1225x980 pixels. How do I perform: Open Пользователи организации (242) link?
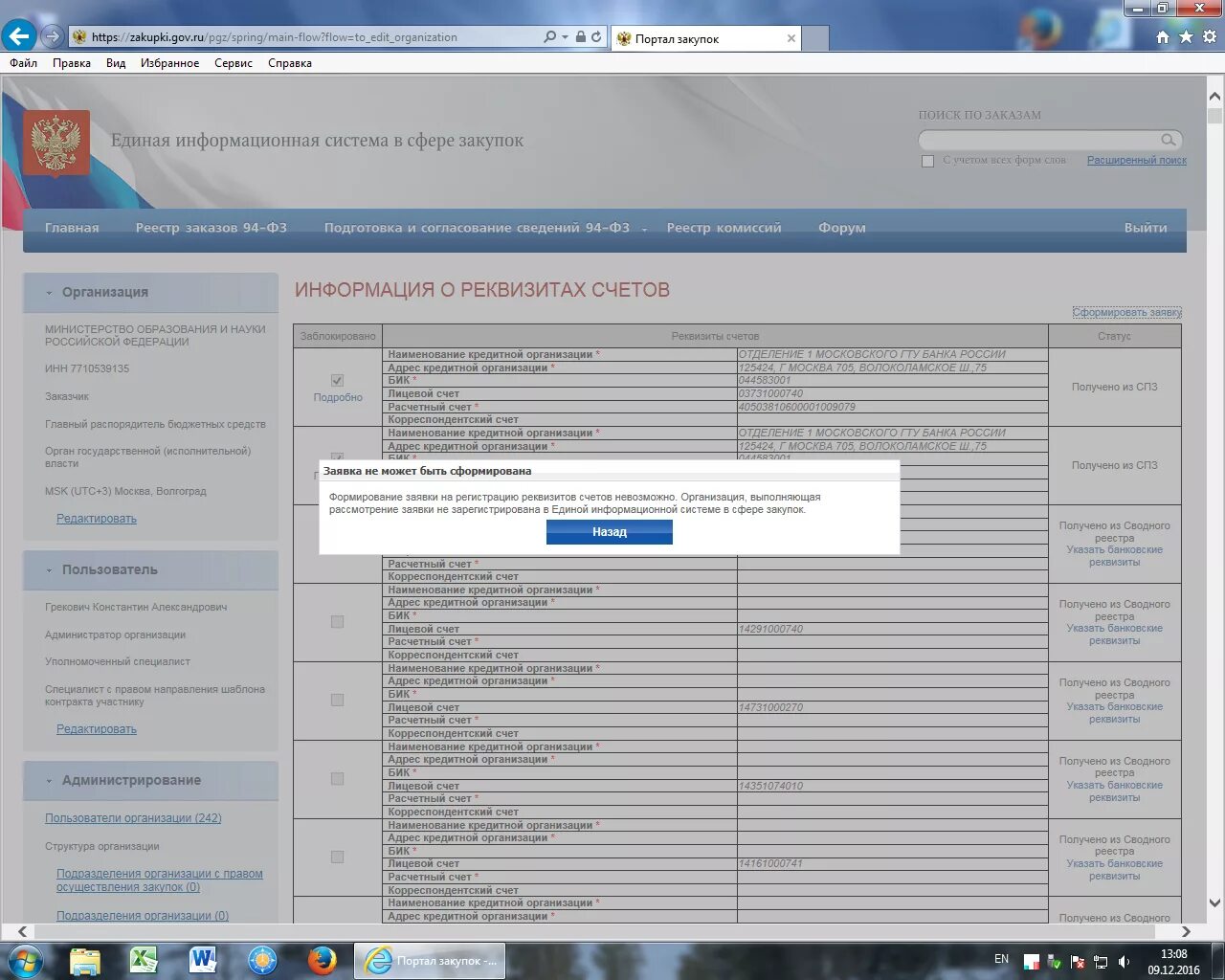[x=133, y=818]
